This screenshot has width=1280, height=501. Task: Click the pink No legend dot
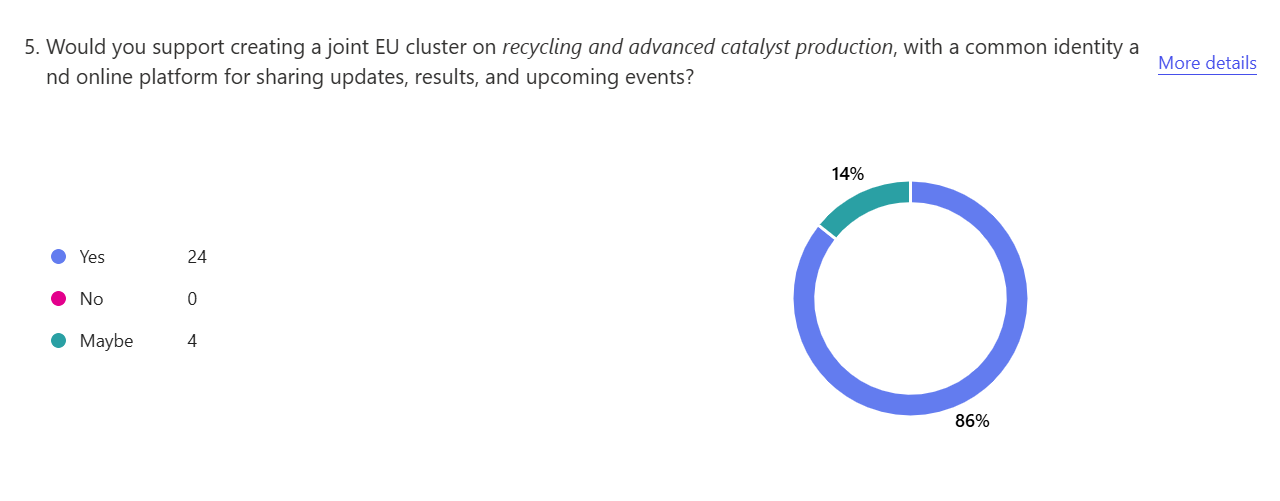pyautogui.click(x=58, y=299)
